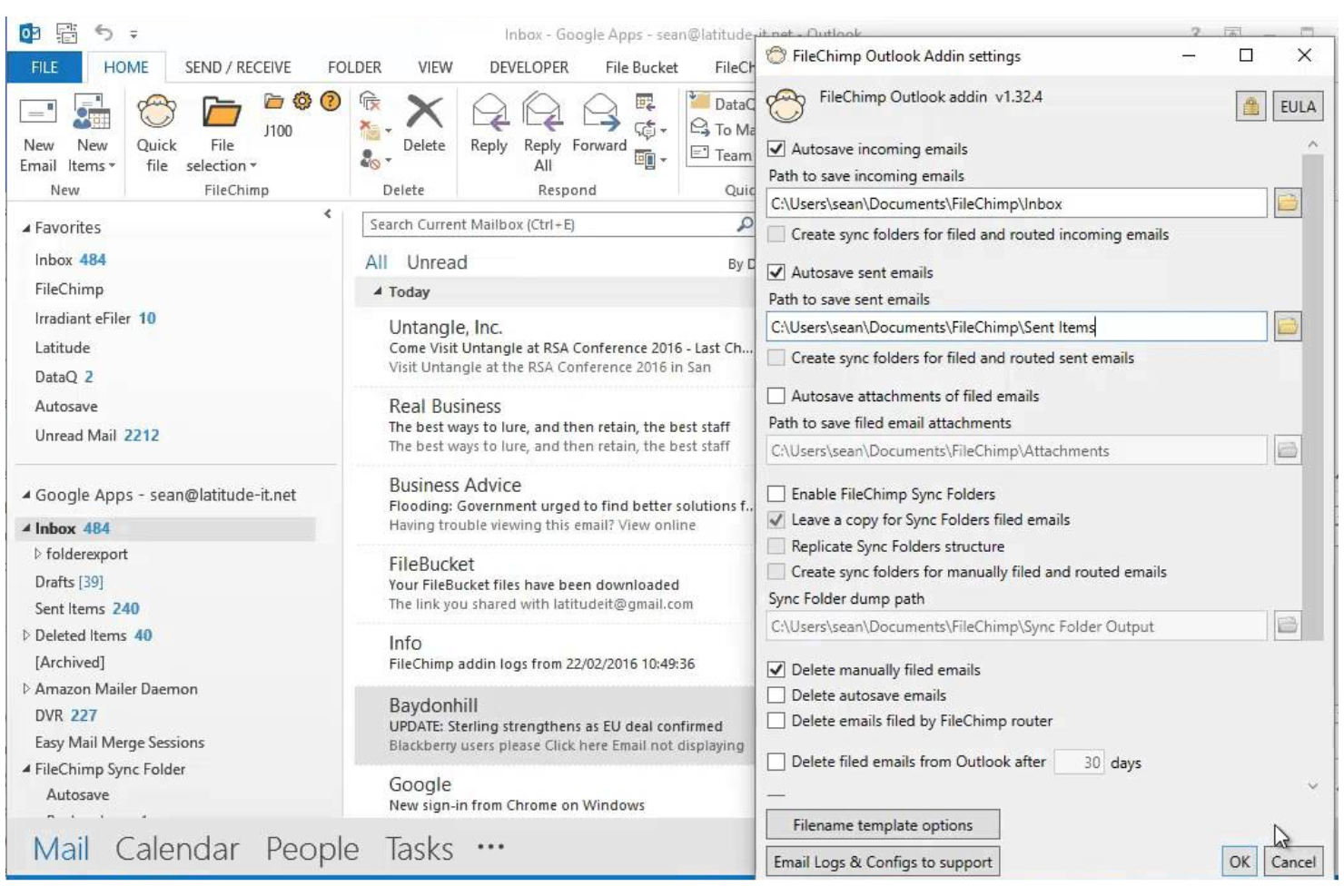Click Cancel in settings dialog
The width and height of the screenshot is (1344, 896).
pos(1293,862)
